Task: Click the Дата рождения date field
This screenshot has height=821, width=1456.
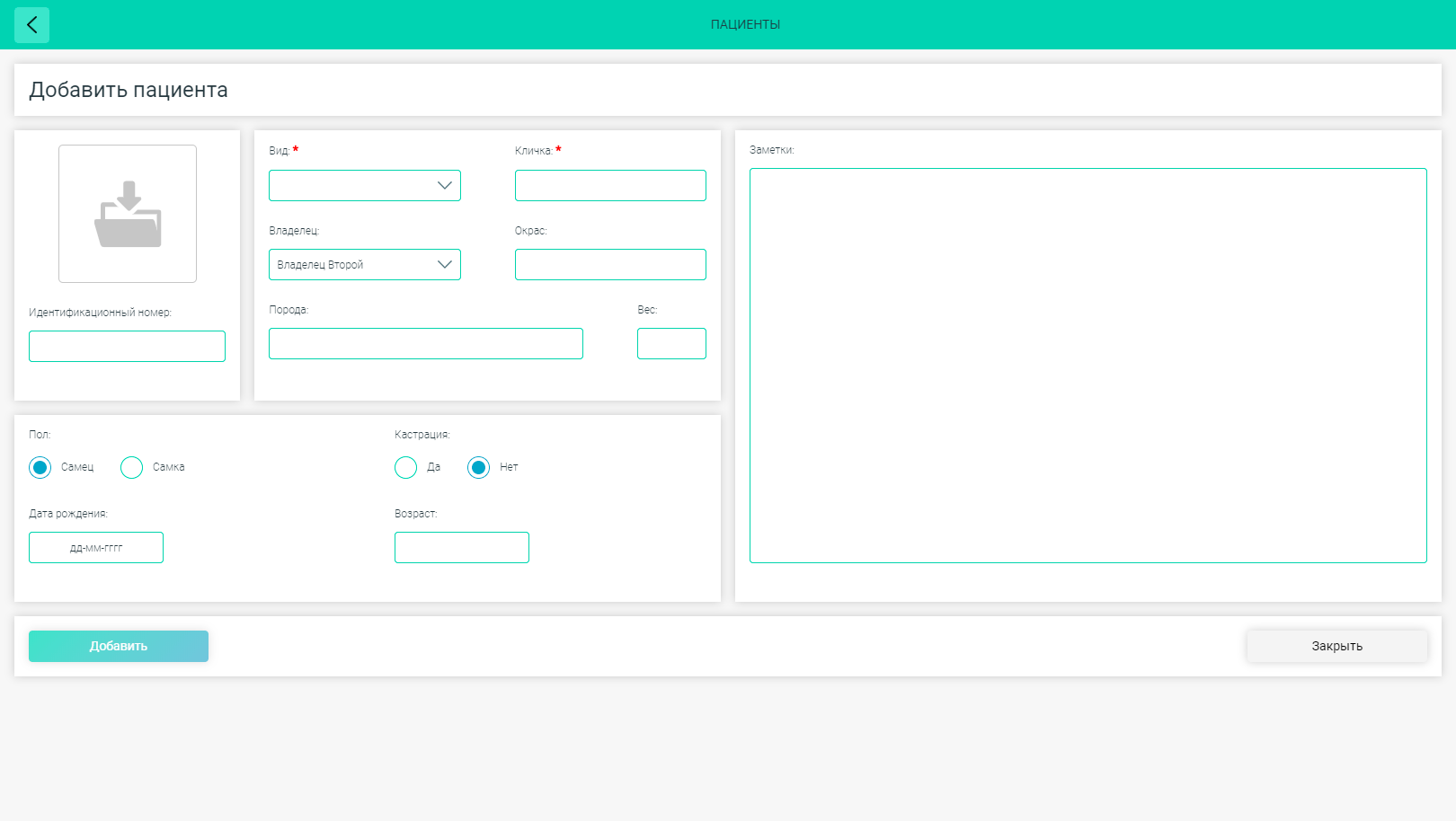Action: click(96, 547)
